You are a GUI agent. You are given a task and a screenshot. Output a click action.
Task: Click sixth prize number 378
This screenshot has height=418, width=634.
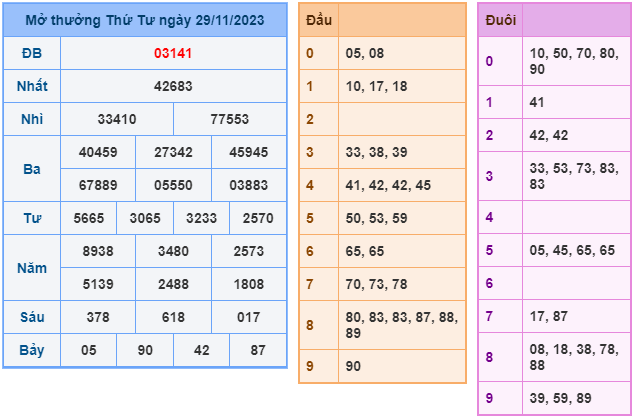(x=98, y=317)
